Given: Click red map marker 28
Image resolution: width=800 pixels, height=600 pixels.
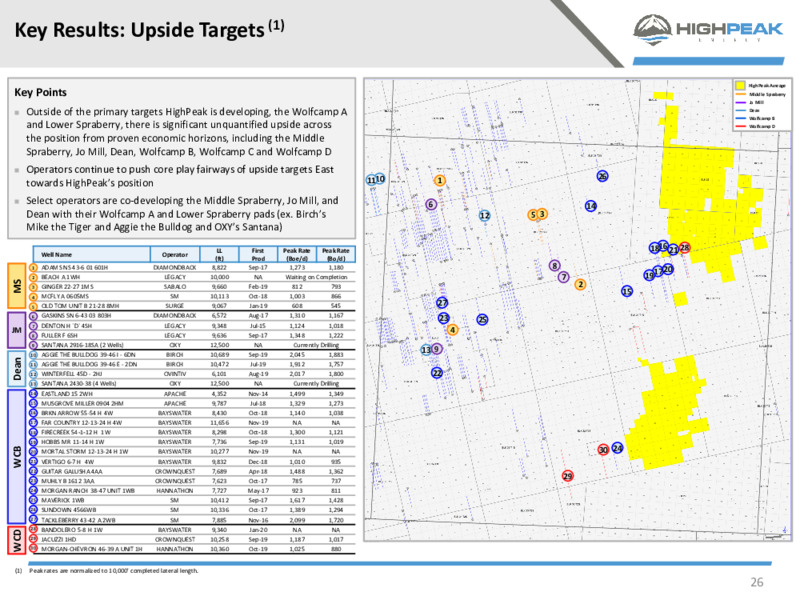Looking at the screenshot, I should click(x=685, y=248).
